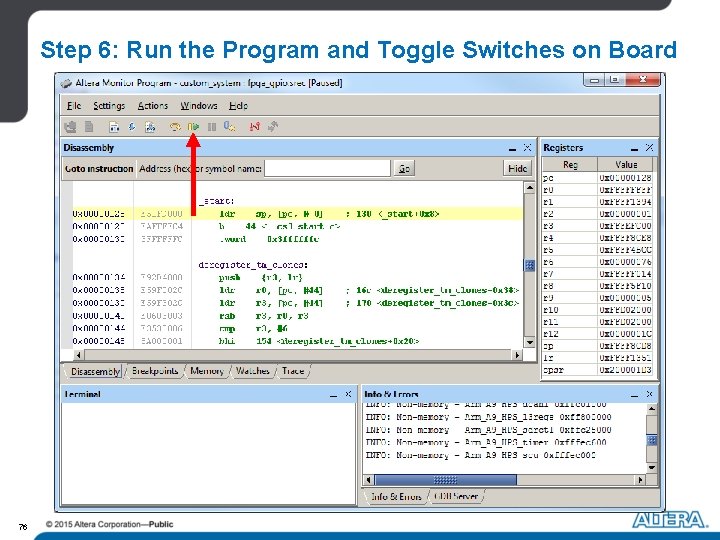Click the disassembly vertical scrollbar thumb
This screenshot has height=540, width=720.
(x=529, y=265)
